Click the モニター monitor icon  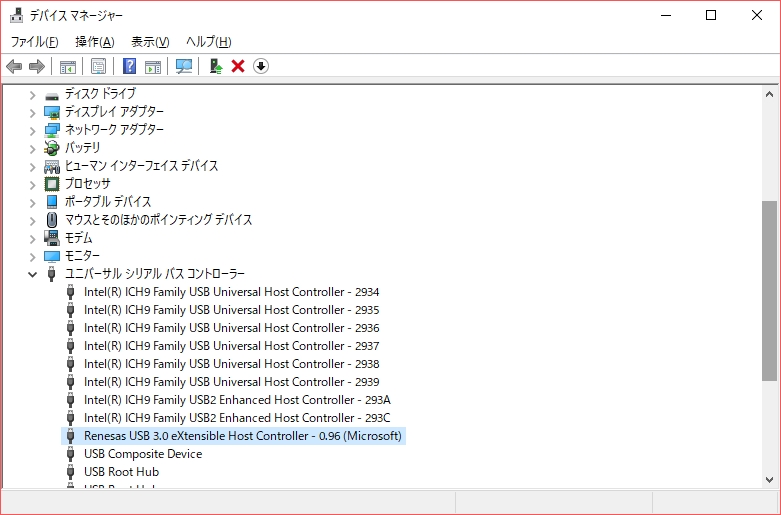pyautogui.click(x=52, y=256)
